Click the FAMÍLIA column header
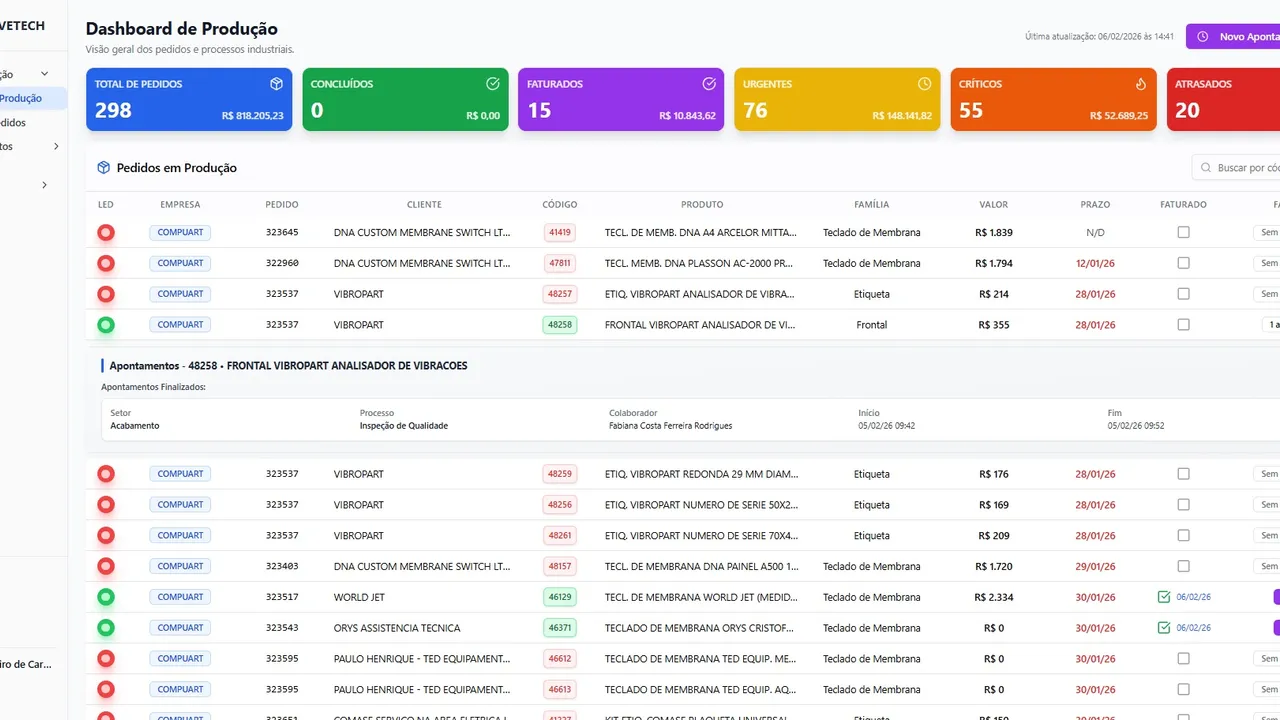 [x=871, y=205]
